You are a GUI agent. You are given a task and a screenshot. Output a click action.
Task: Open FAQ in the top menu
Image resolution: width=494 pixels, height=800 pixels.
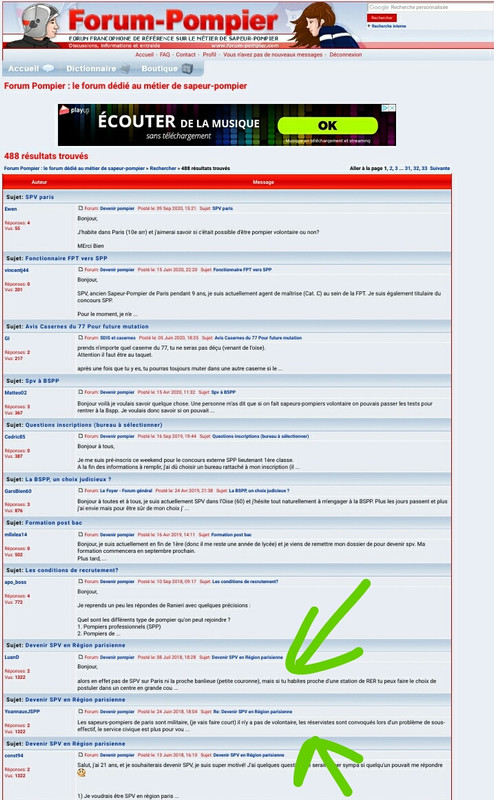coord(165,55)
